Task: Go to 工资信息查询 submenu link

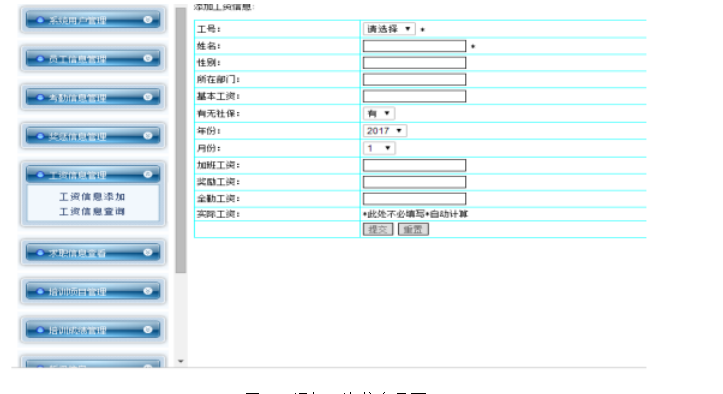Action: (x=92, y=211)
